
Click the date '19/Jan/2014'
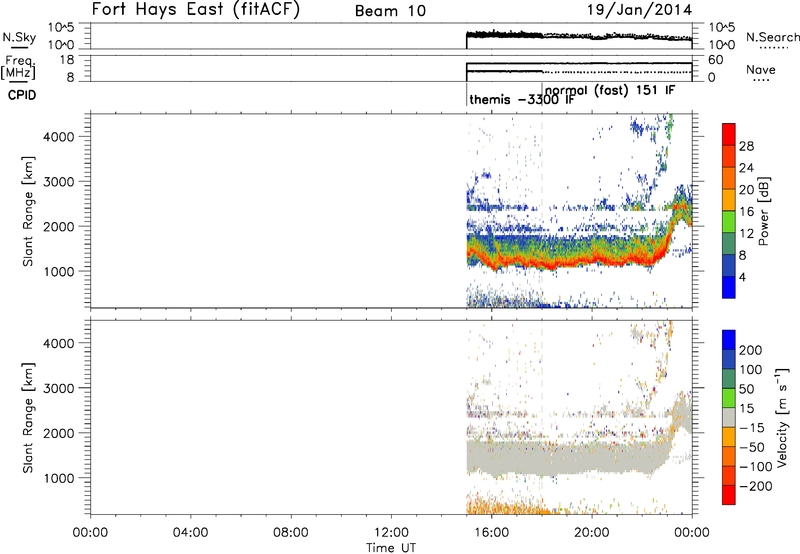tap(640, 10)
